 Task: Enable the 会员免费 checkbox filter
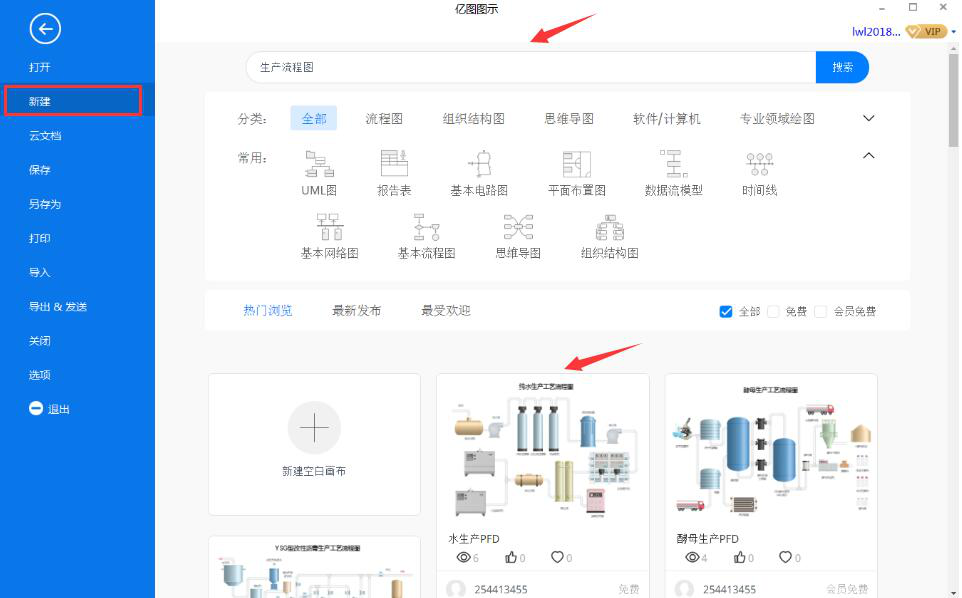click(820, 312)
